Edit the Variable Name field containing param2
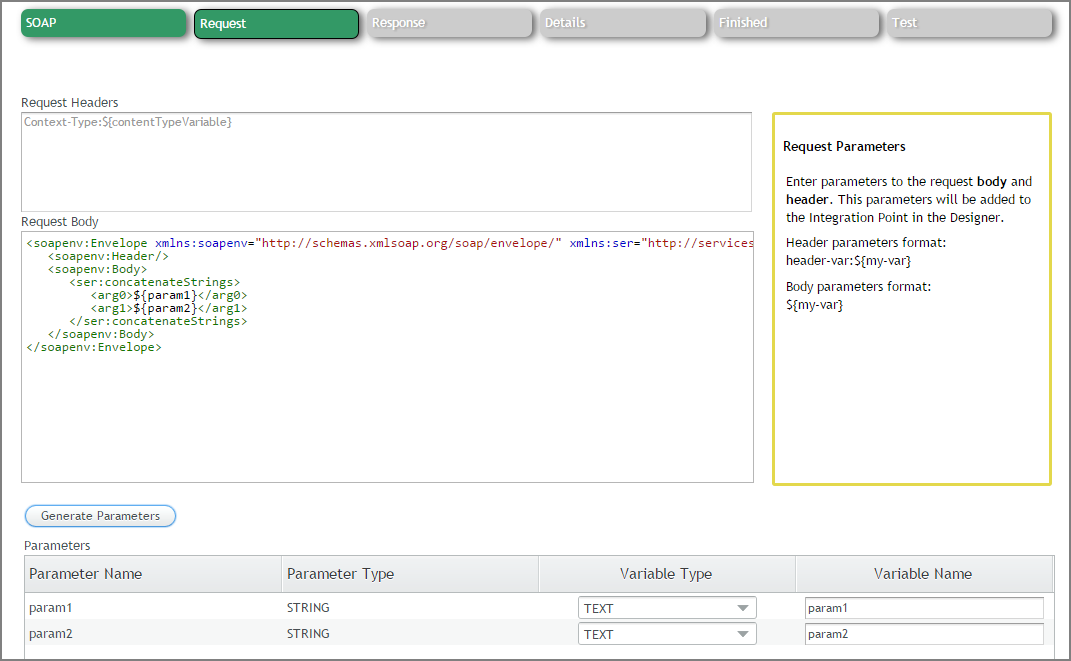Screen dimensions: 1071x661 [x=924, y=634]
